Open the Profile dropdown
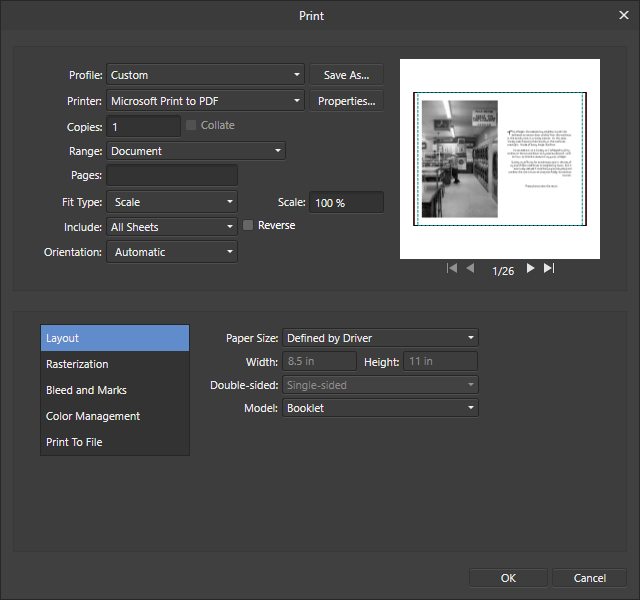Screen dimensions: 640x600 pyautogui.click(x=205, y=75)
